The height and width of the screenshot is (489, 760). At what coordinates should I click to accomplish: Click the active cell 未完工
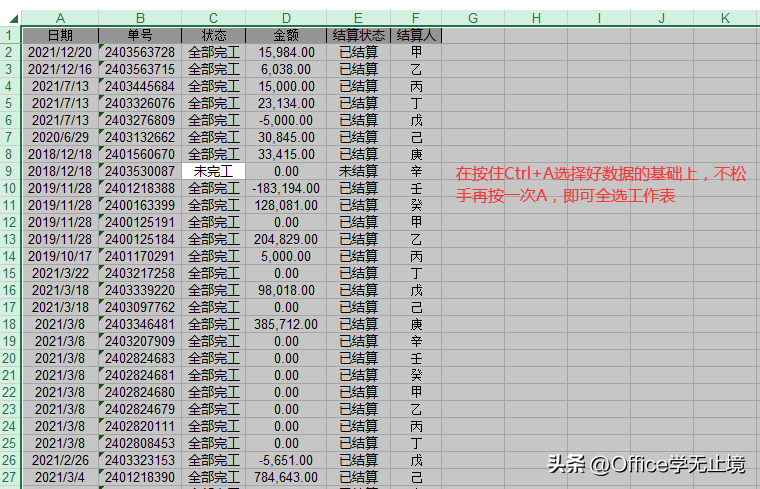click(213, 172)
